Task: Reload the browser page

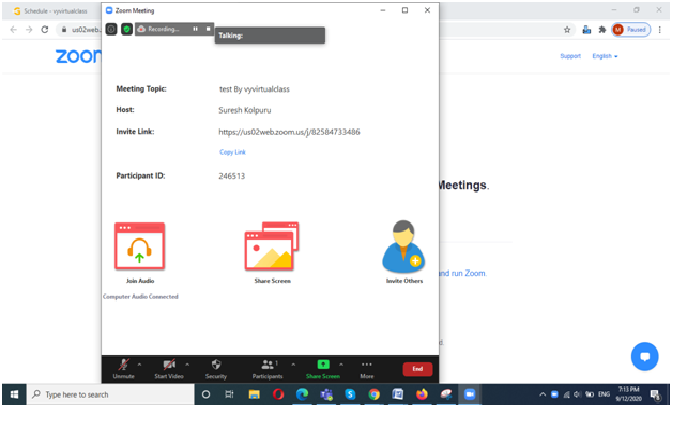Action: click(x=45, y=29)
